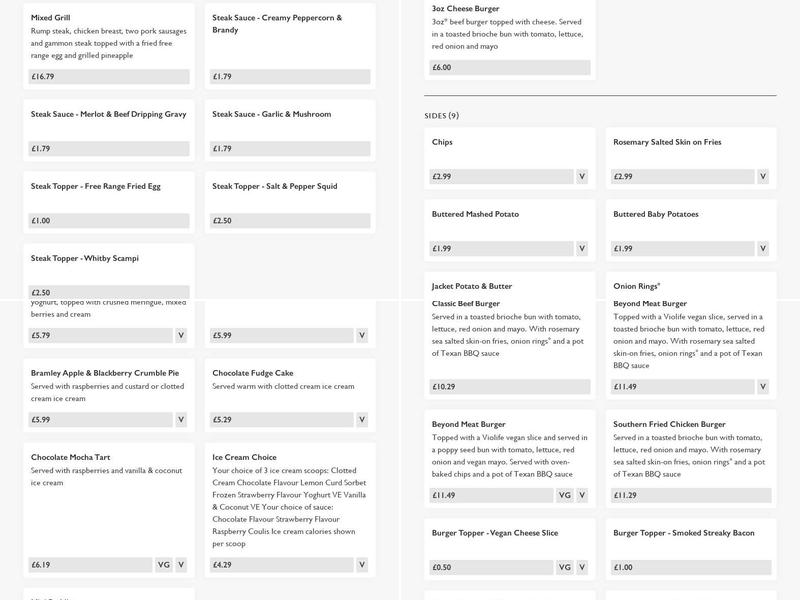Click the £1.99 price for Buttered Baby Potatoes
The height and width of the screenshot is (600, 800).
click(x=683, y=248)
